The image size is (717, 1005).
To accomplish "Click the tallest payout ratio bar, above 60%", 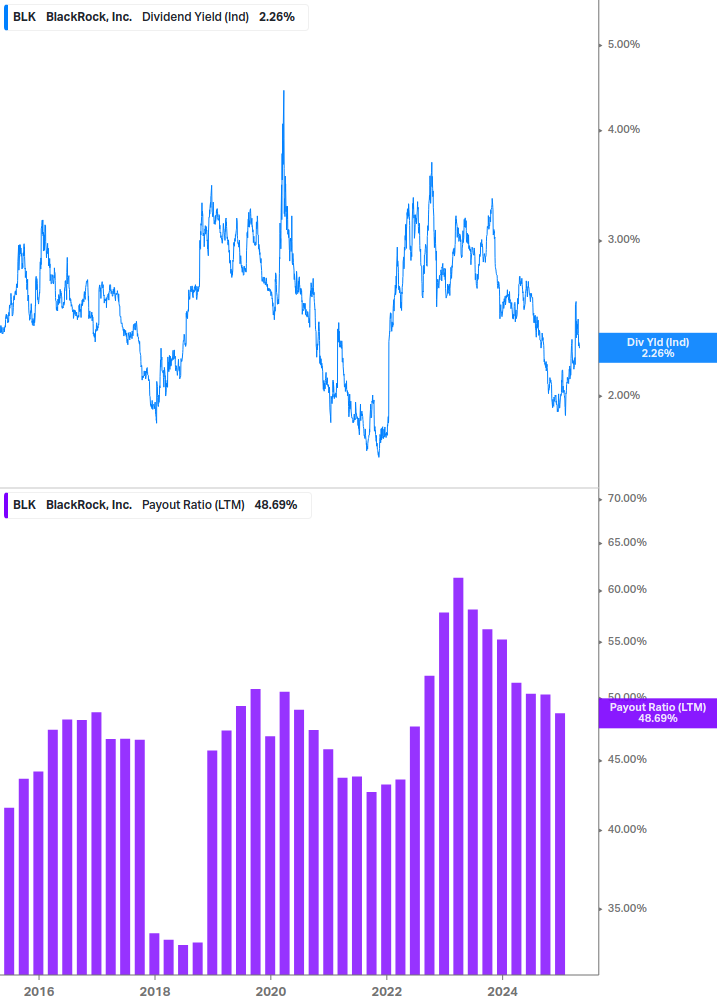I will tap(458, 776).
